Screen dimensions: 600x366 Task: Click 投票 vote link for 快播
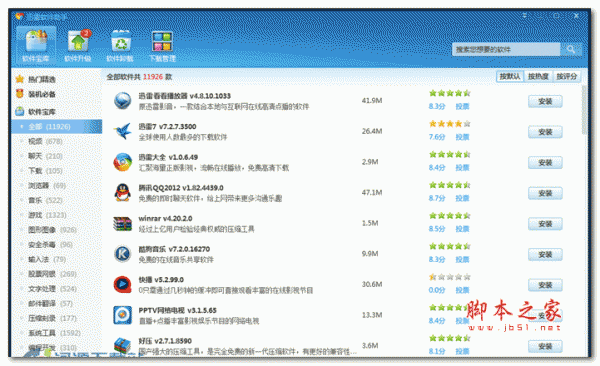pyautogui.click(x=462, y=290)
